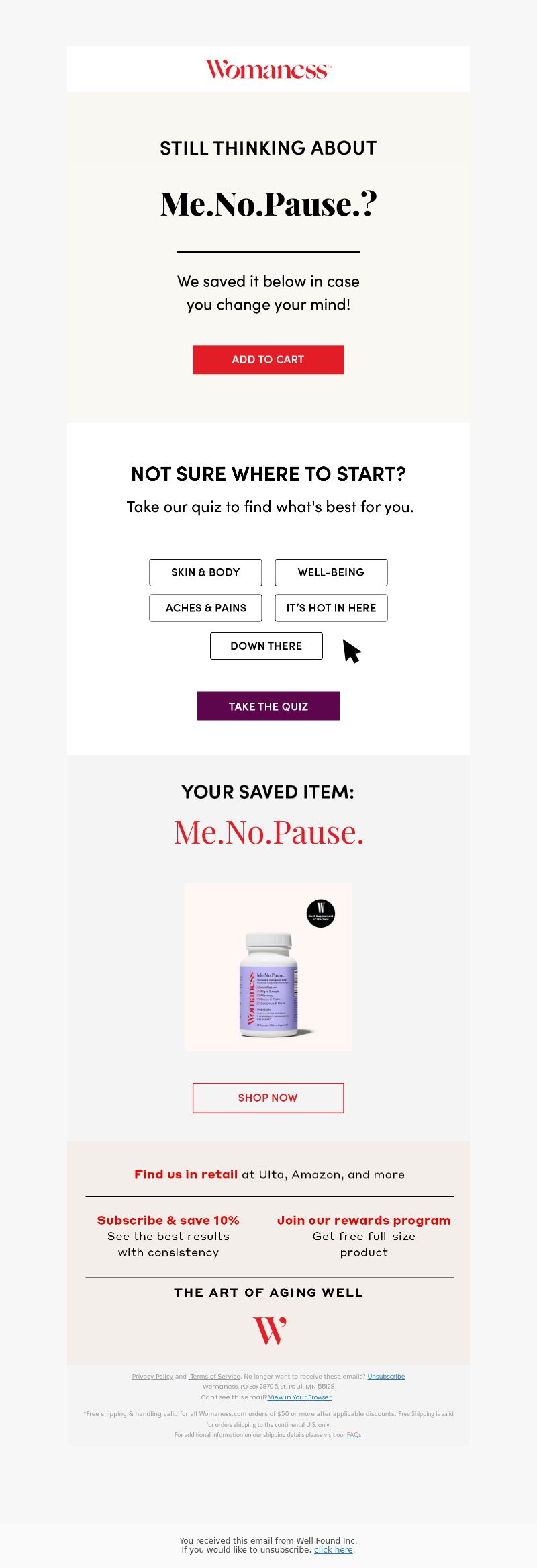Click the Womaness logo at top
The width and height of the screenshot is (537, 1568).
pos(268,69)
